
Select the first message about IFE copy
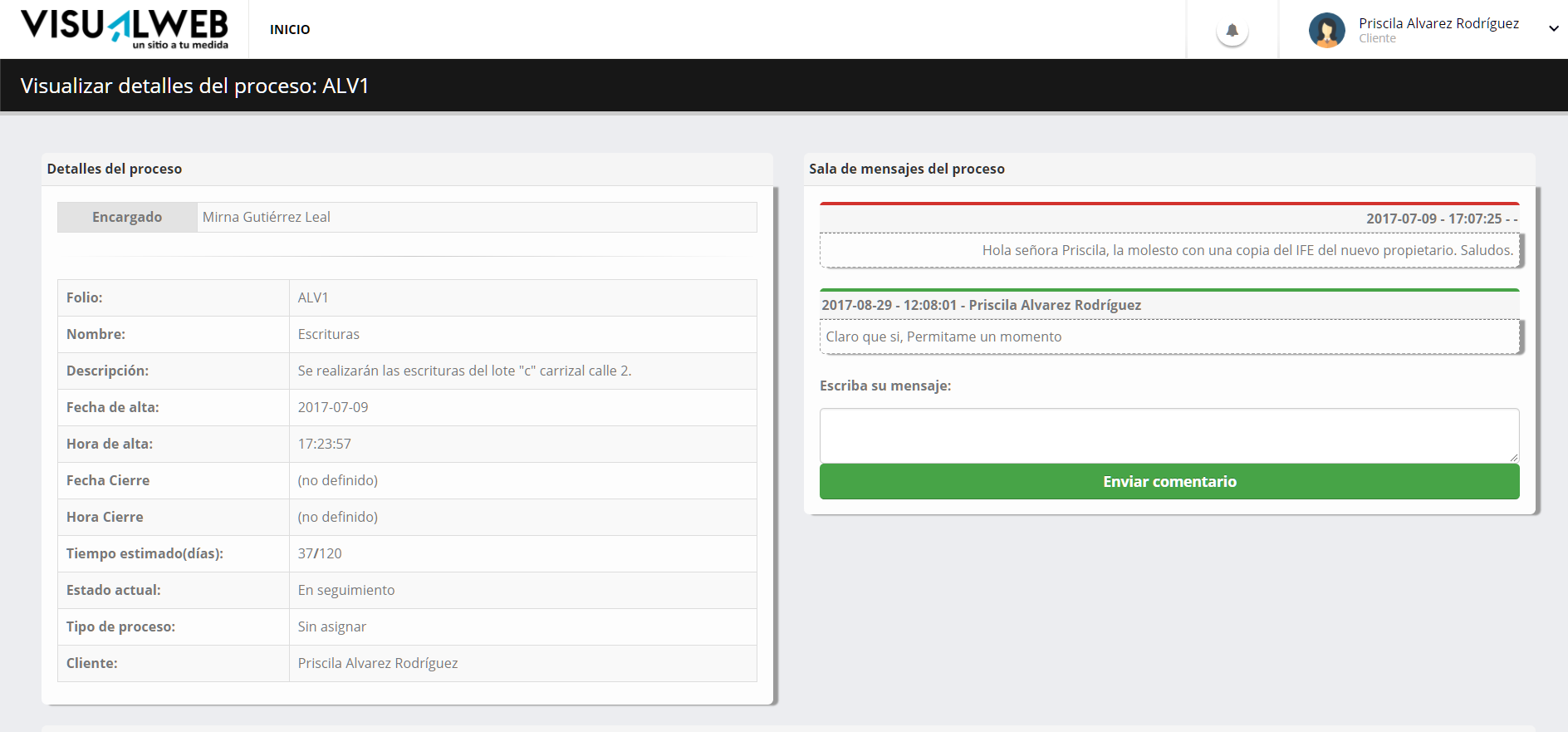click(x=1247, y=250)
